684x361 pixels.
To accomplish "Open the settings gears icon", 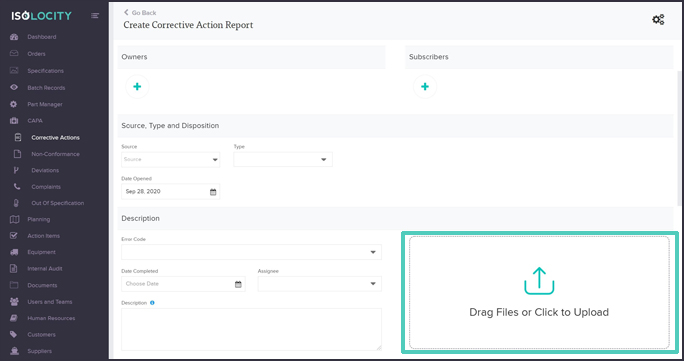I will pyautogui.click(x=658, y=20).
